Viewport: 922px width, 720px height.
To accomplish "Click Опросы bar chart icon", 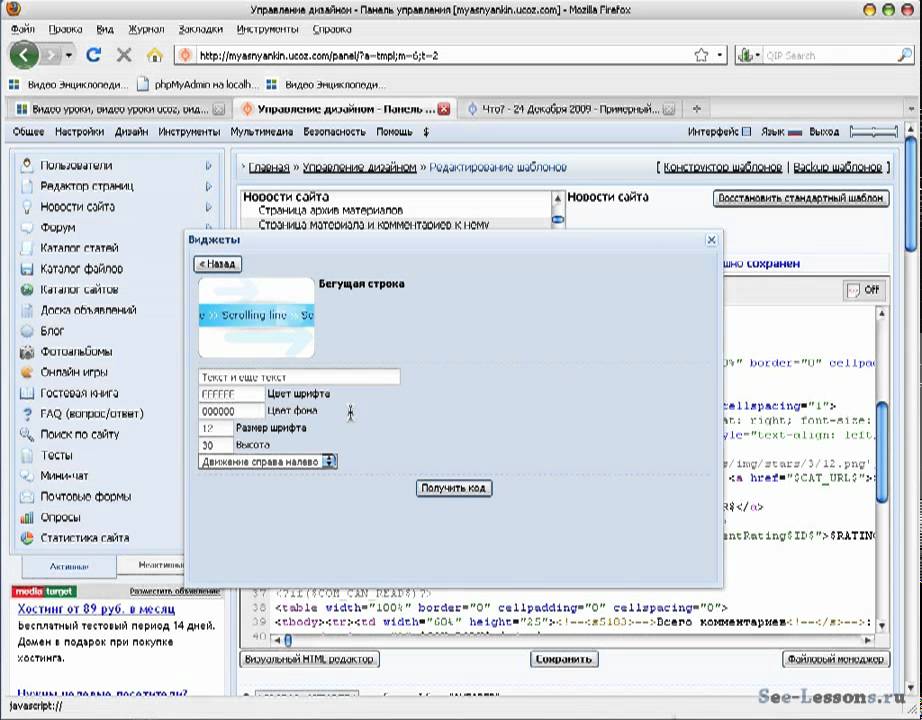I will tap(26, 518).
